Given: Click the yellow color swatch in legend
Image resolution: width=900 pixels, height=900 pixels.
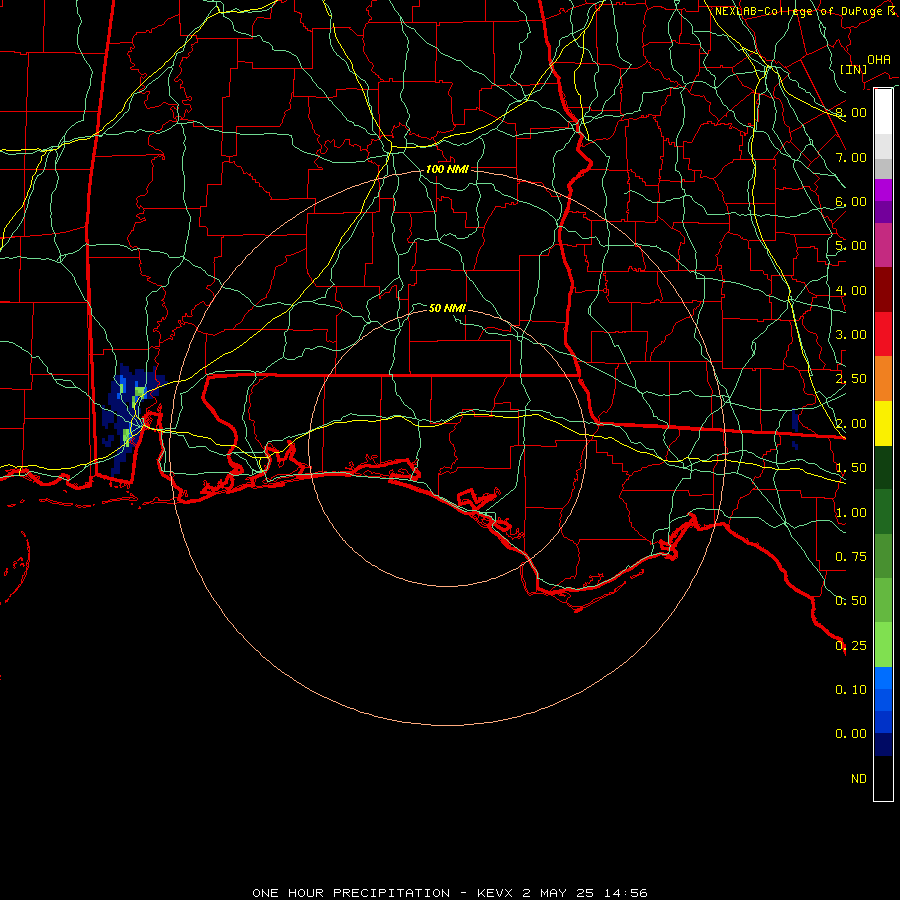Looking at the screenshot, I should point(883,423).
